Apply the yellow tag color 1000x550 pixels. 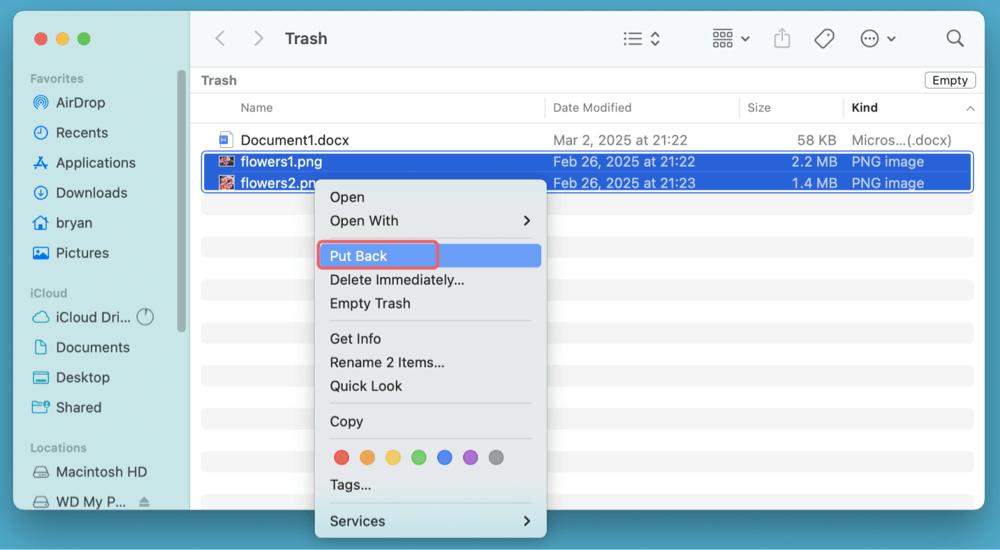[x=393, y=457]
